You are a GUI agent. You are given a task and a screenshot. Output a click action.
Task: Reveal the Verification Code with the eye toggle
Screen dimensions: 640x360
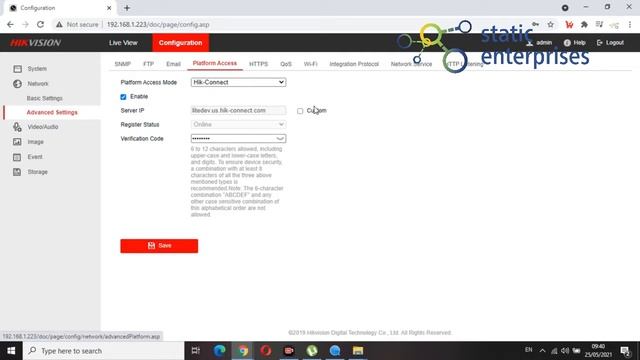click(280, 139)
